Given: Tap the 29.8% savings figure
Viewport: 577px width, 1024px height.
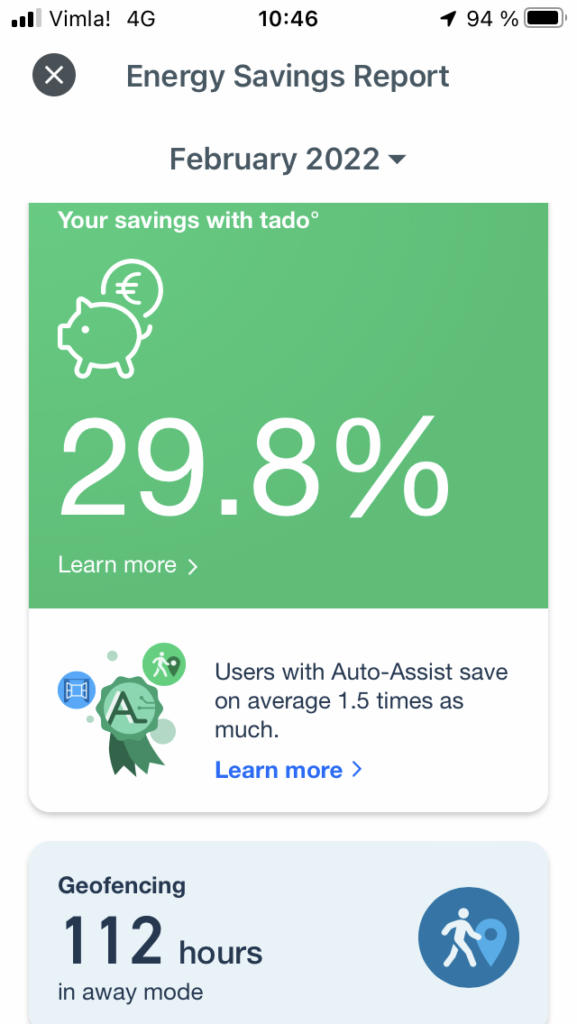Looking at the screenshot, I should coord(255,466).
